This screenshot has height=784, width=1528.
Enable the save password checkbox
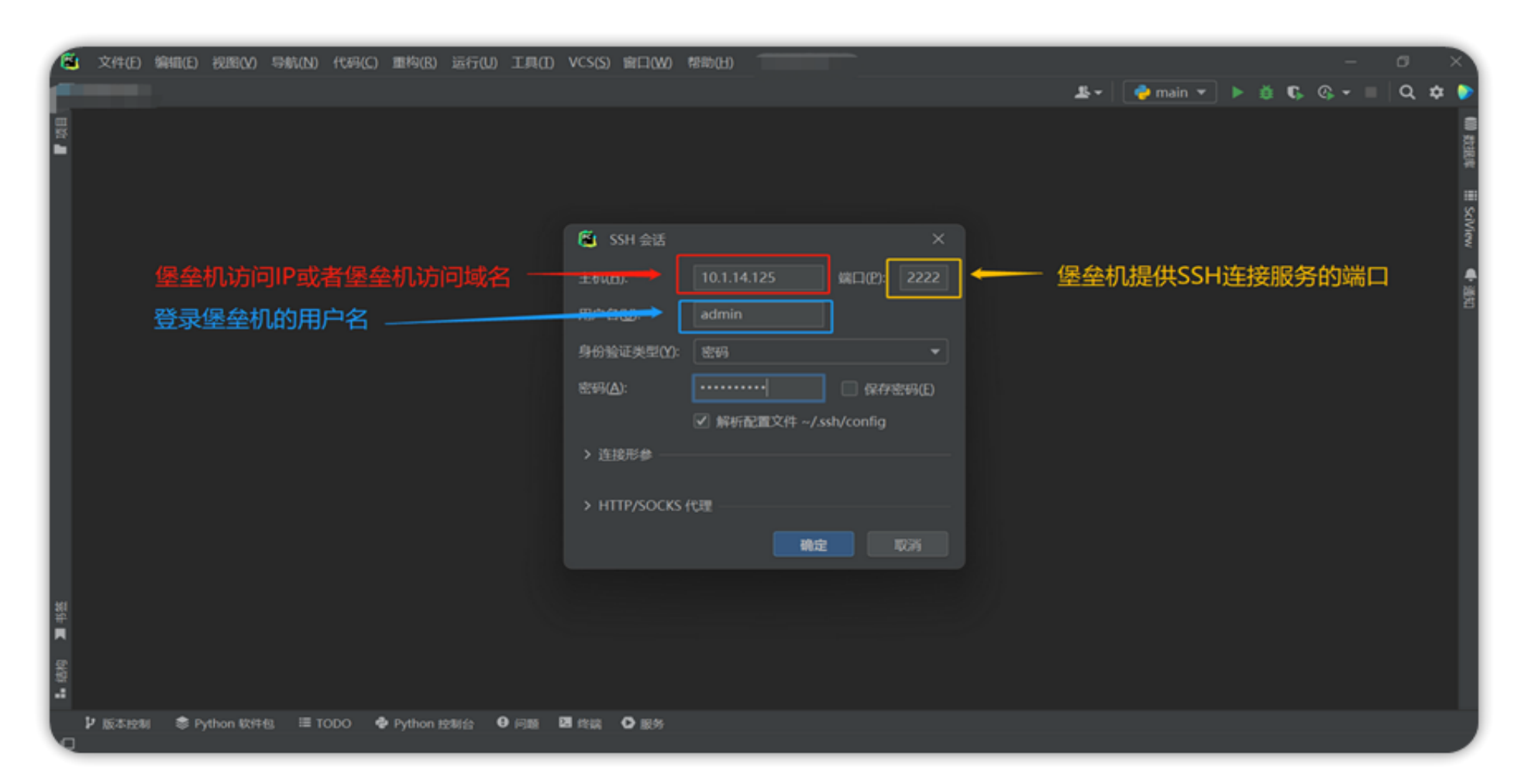(849, 389)
